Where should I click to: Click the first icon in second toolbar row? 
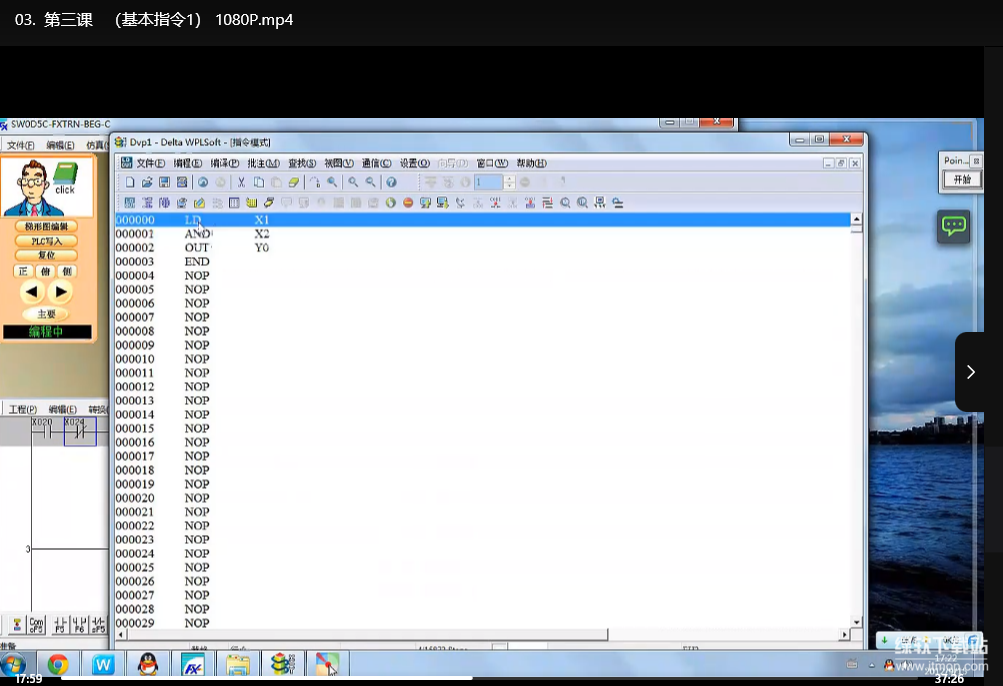130,203
